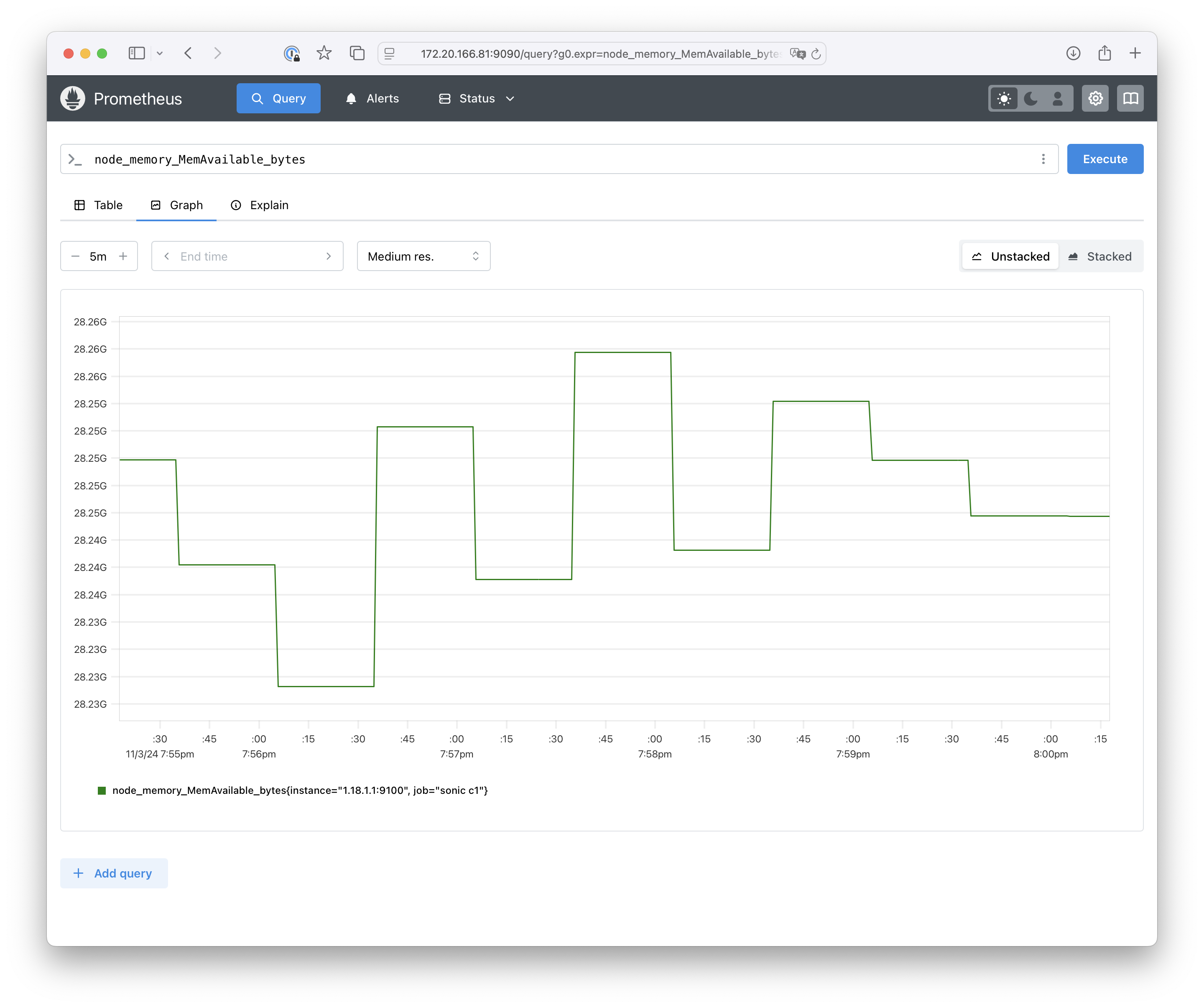Open the Prometheus logo homepage

(x=74, y=98)
